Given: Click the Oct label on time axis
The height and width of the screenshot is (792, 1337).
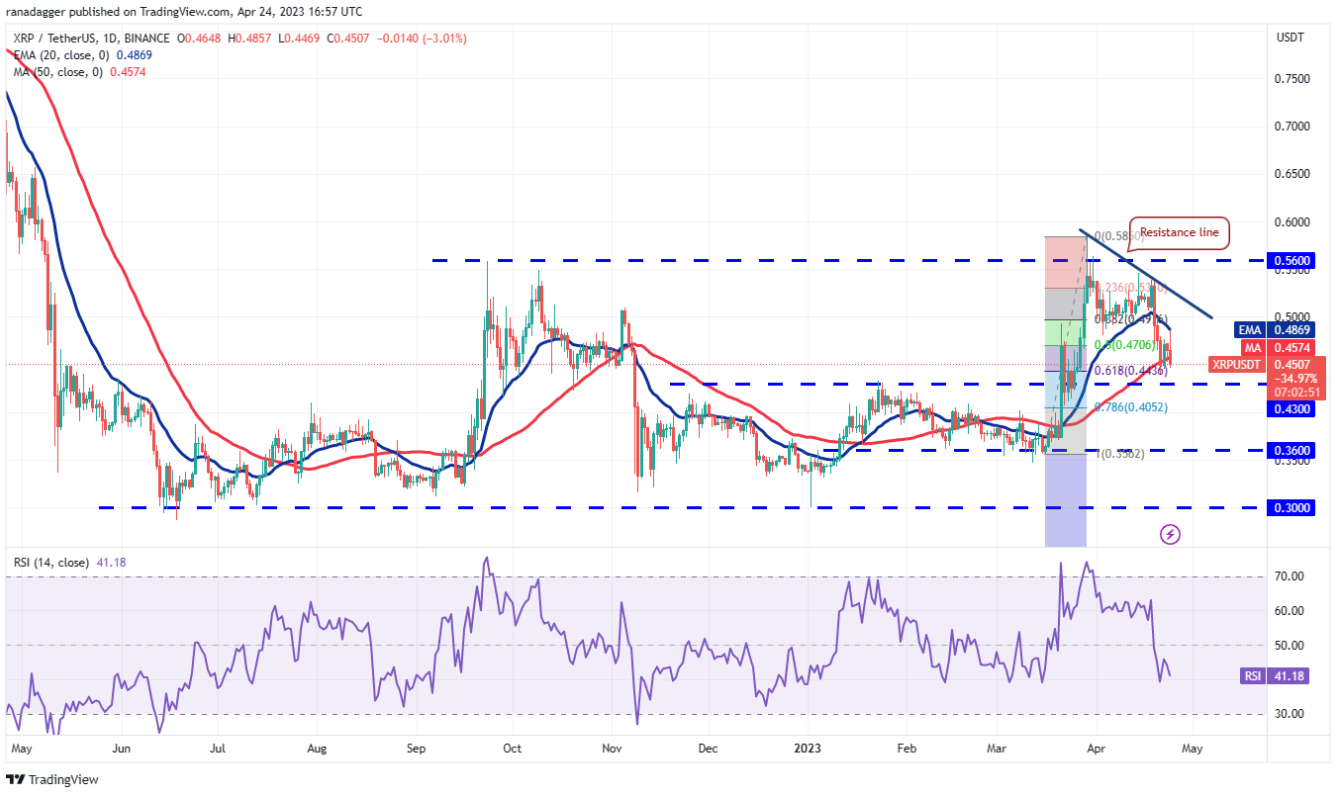Looking at the screenshot, I should pos(512,747).
